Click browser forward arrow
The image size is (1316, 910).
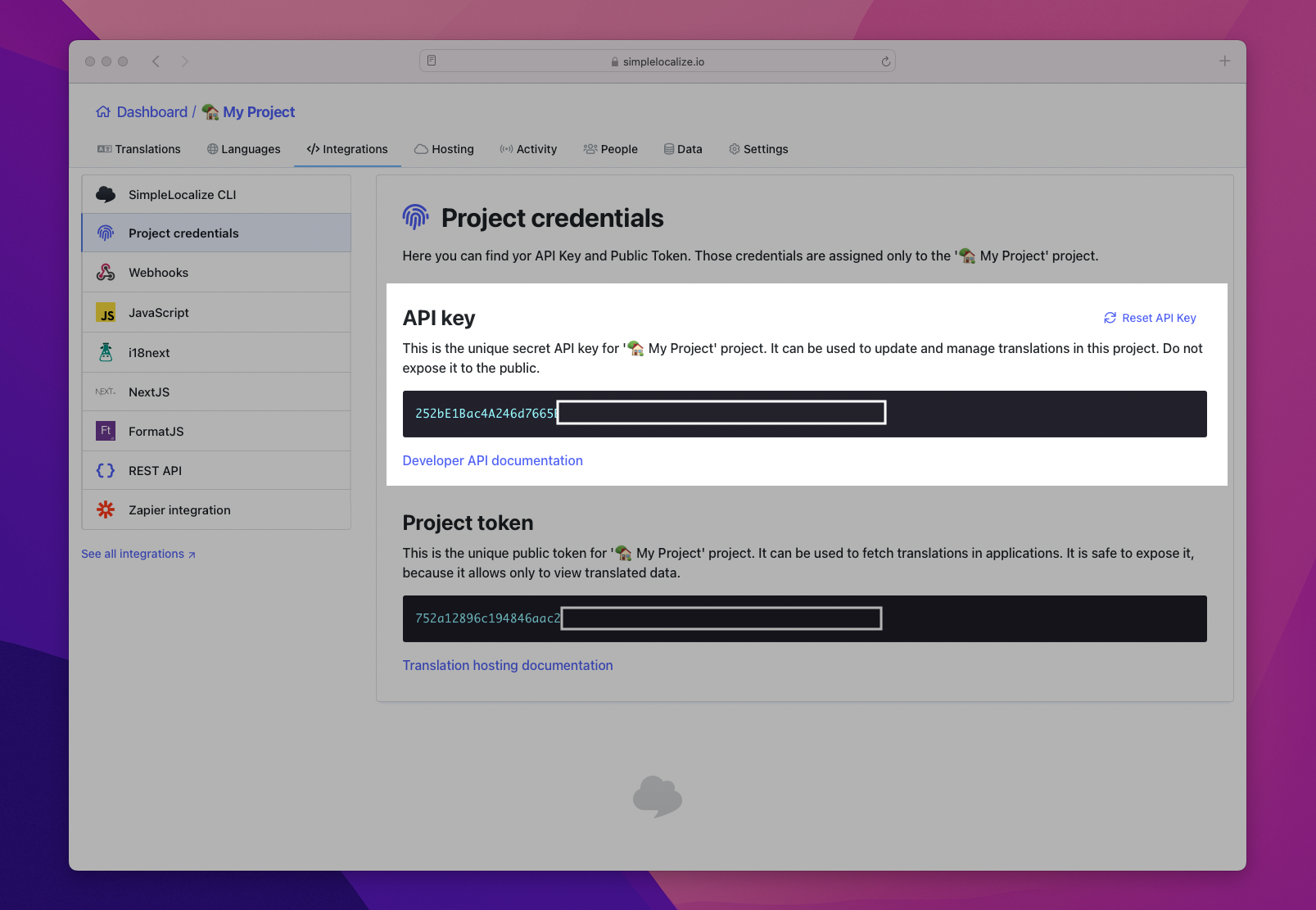point(184,61)
